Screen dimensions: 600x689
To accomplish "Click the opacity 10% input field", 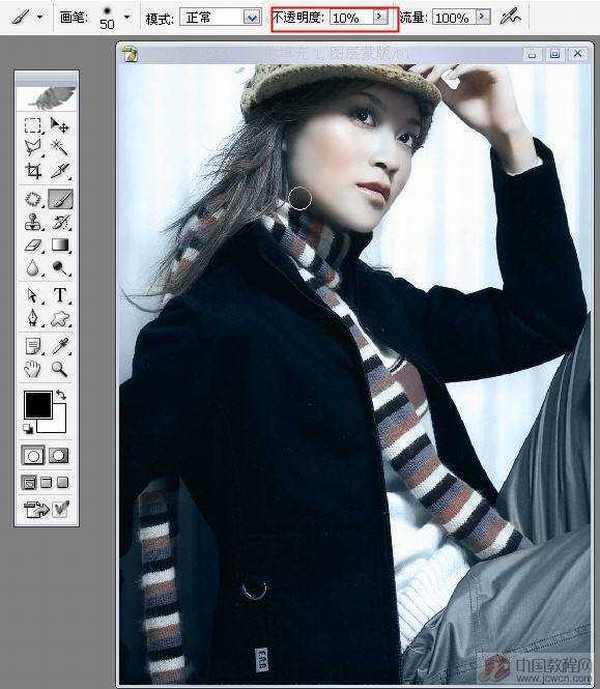I will [349, 17].
